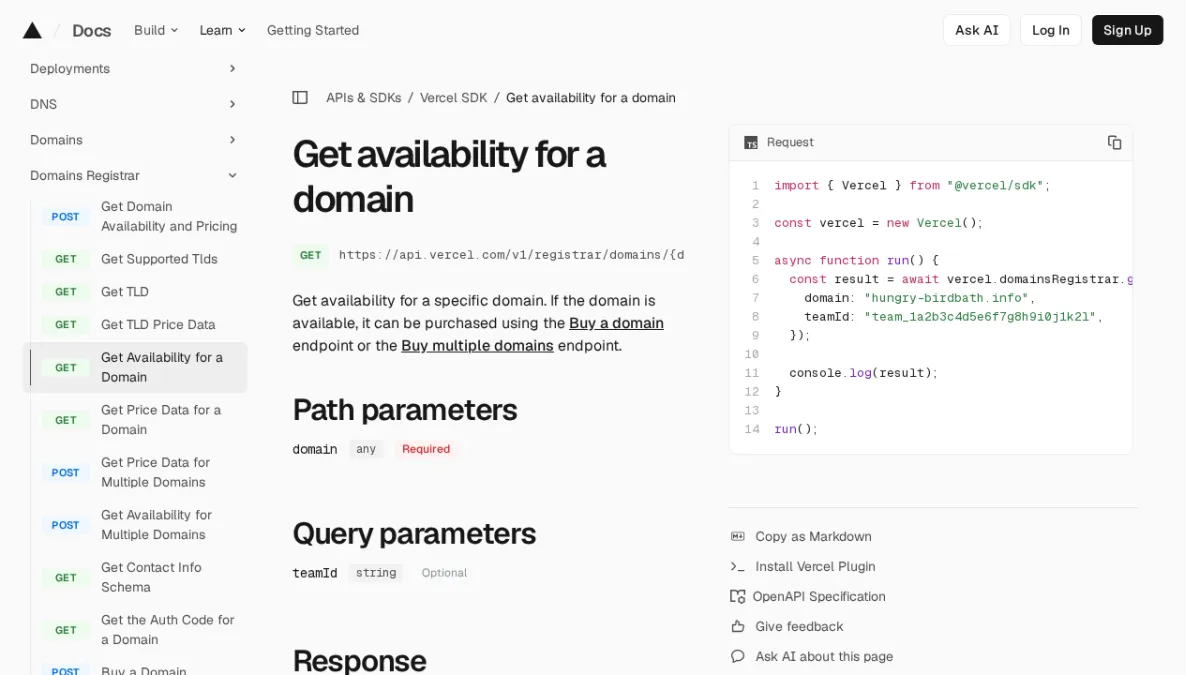Click the red Required tag
The image size is (1200, 675).
[x=426, y=450]
